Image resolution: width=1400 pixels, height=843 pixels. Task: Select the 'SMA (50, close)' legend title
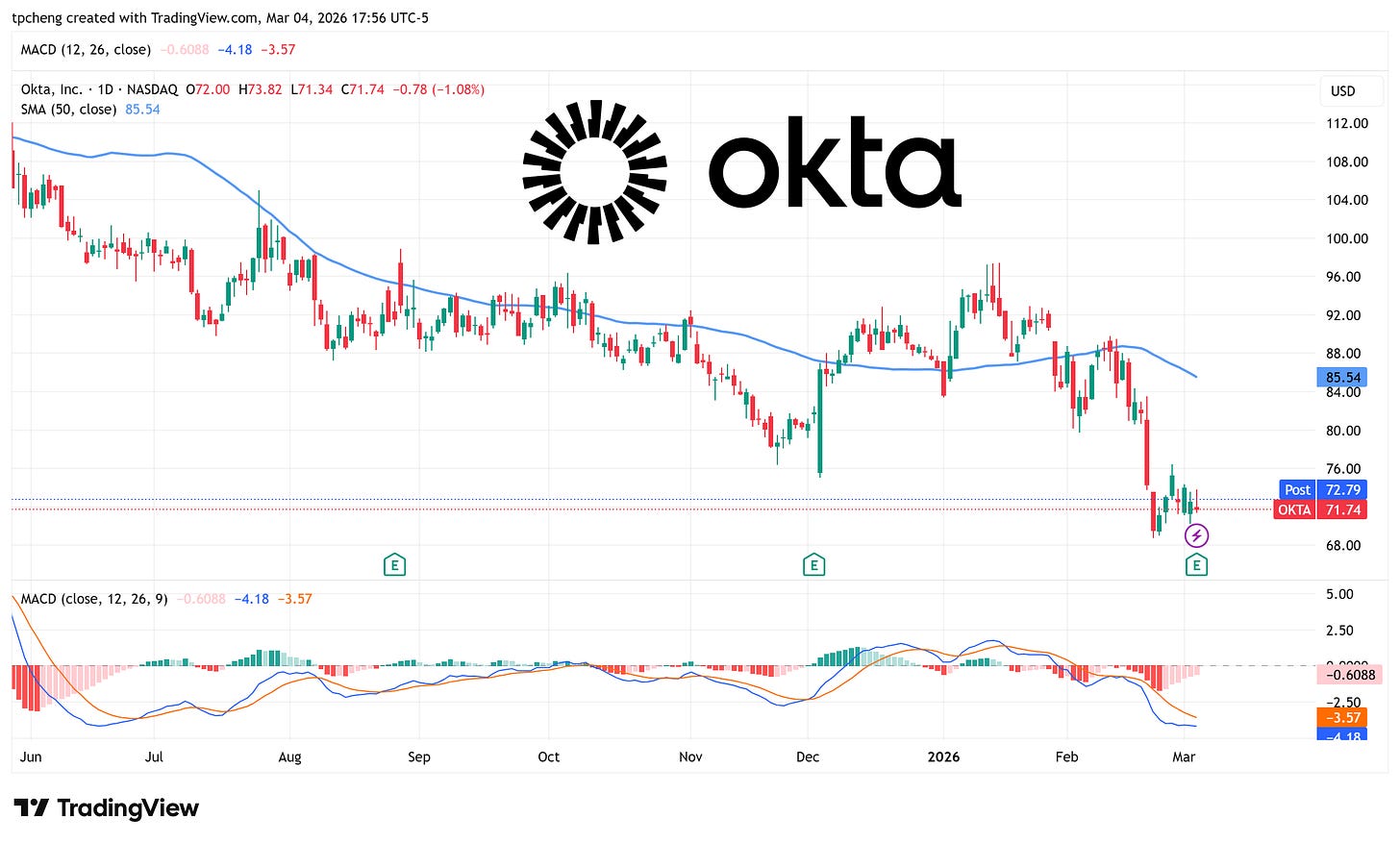click(x=68, y=110)
